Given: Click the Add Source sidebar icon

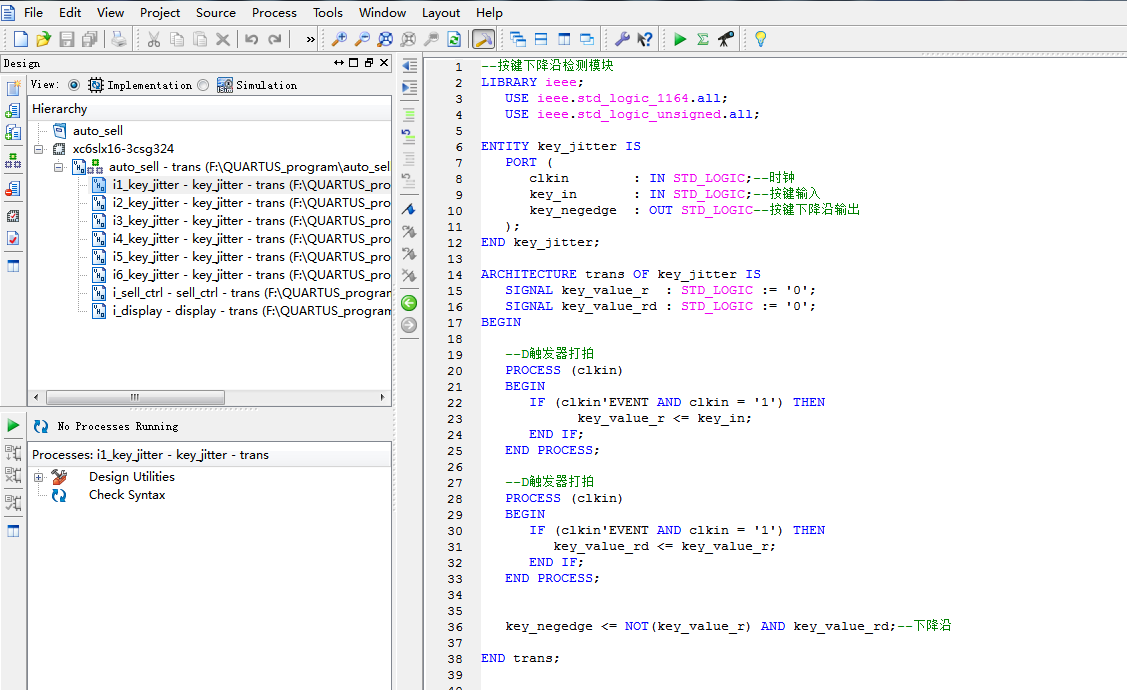Looking at the screenshot, I should (13, 110).
